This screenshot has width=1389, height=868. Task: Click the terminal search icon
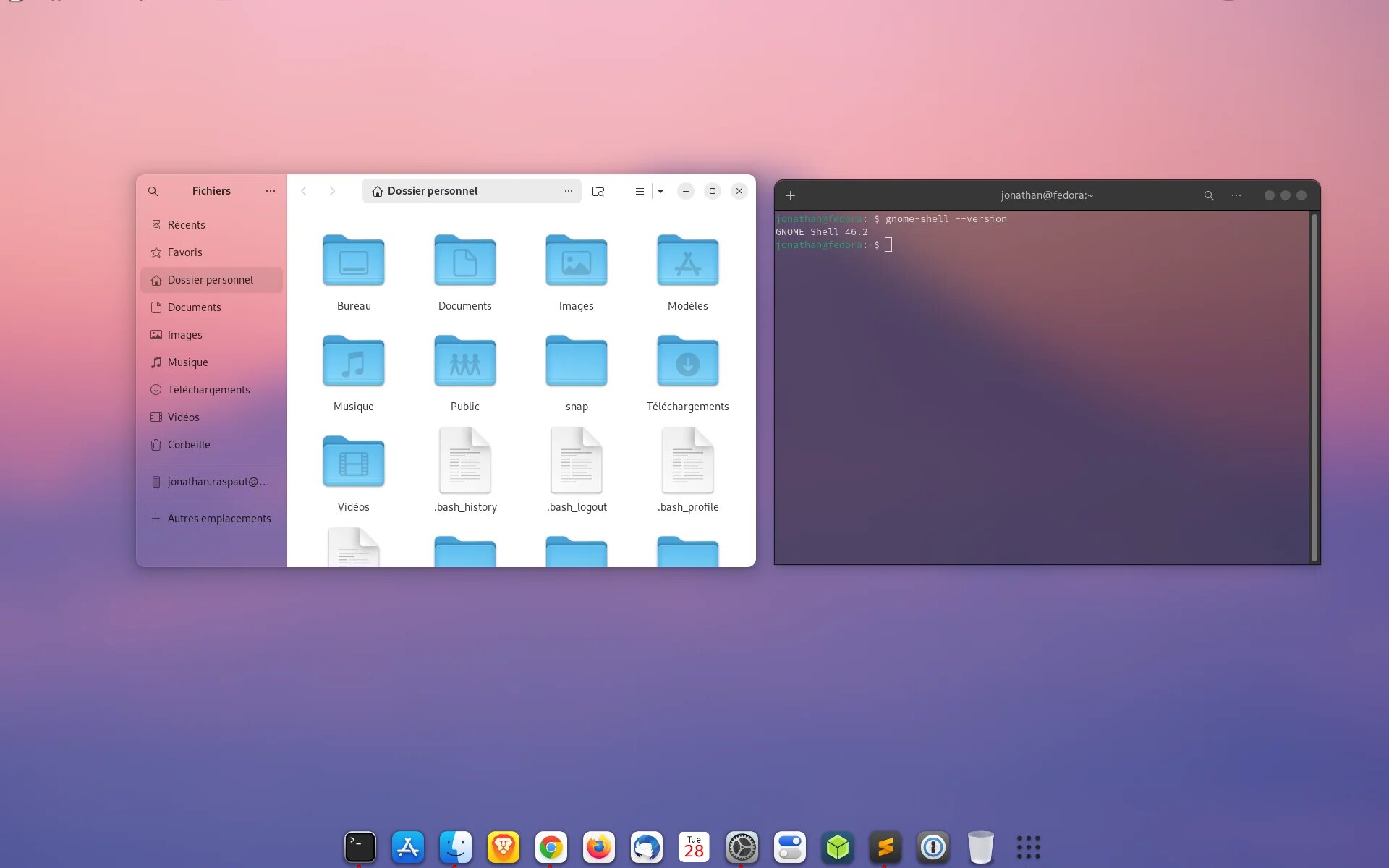(1209, 195)
